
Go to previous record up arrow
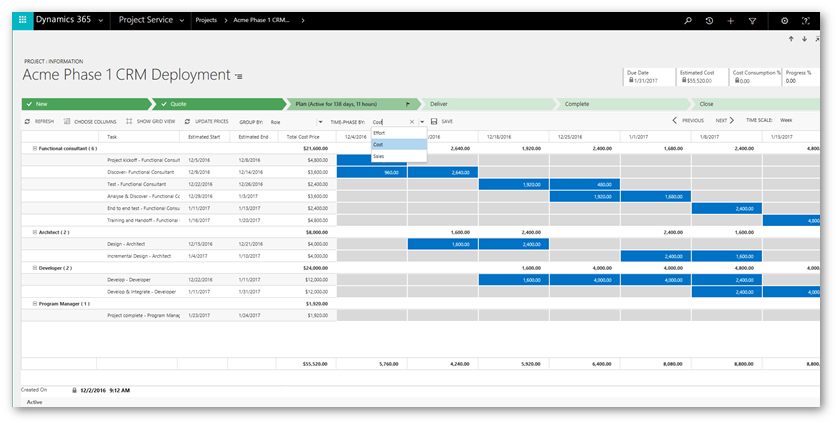click(791, 38)
